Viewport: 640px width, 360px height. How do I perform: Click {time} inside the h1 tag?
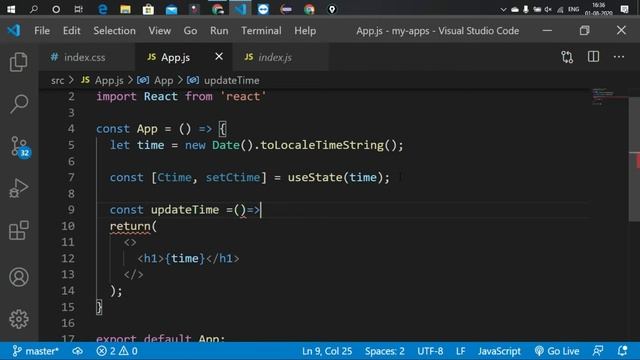coord(184,258)
